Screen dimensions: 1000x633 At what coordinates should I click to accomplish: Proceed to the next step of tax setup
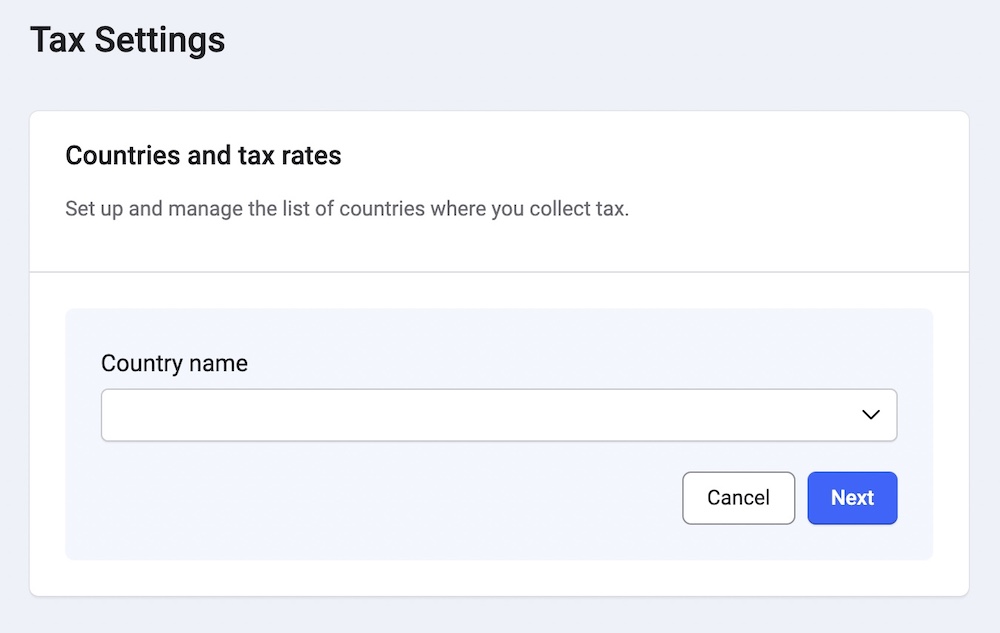(x=852, y=497)
